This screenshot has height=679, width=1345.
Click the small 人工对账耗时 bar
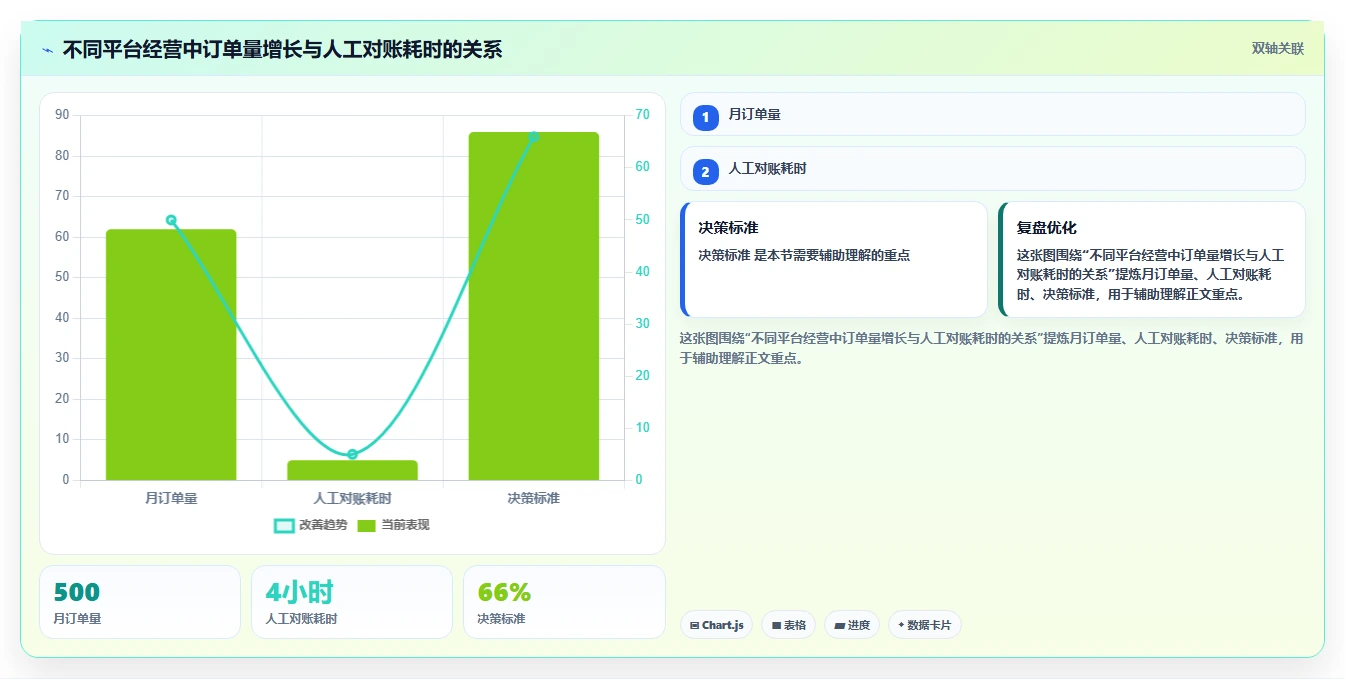[x=352, y=470]
